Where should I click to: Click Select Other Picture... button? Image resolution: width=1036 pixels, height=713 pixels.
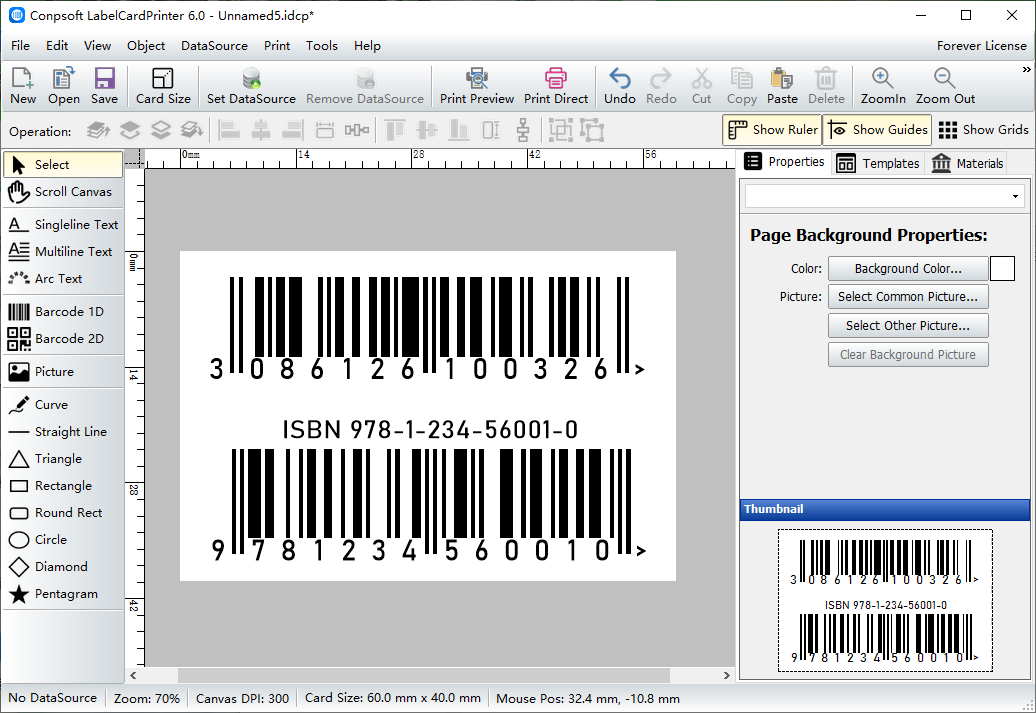coord(908,326)
